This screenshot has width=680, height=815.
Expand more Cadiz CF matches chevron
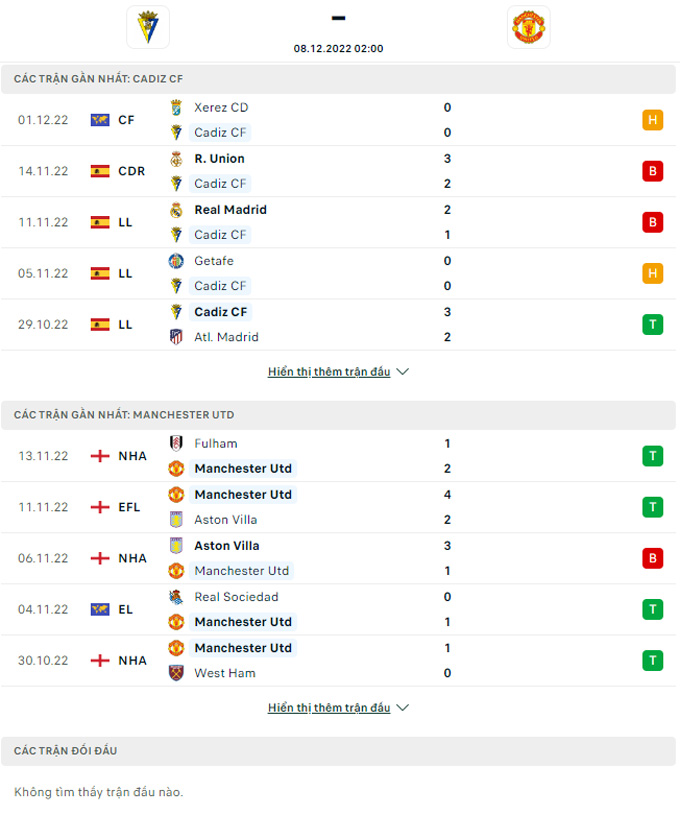[x=402, y=372]
